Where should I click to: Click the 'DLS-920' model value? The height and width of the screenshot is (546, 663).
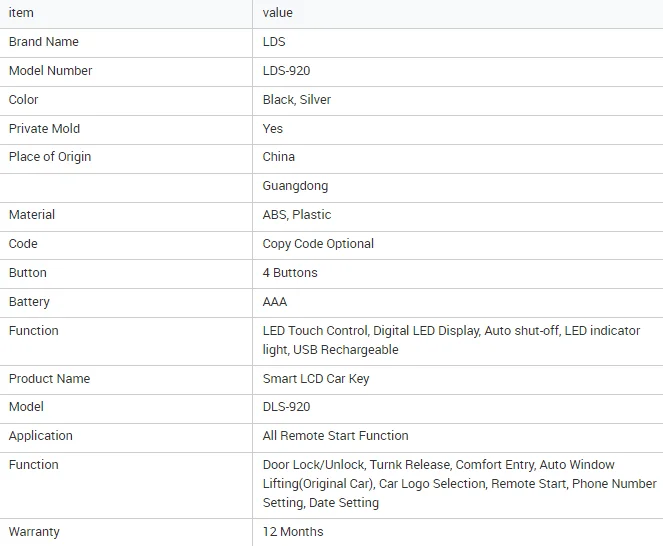pyautogui.click(x=287, y=407)
